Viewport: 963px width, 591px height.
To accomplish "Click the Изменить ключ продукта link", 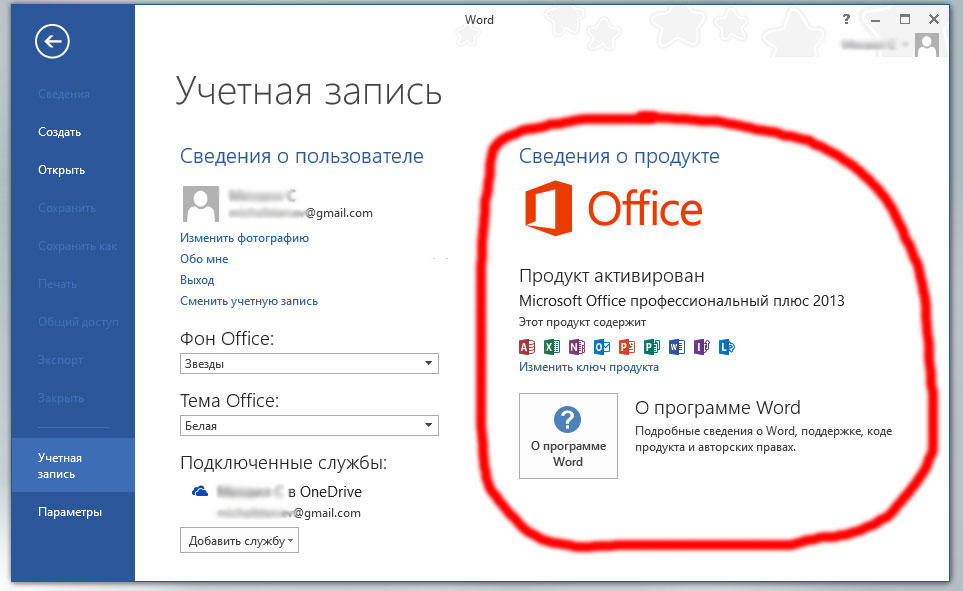I will 589,367.
